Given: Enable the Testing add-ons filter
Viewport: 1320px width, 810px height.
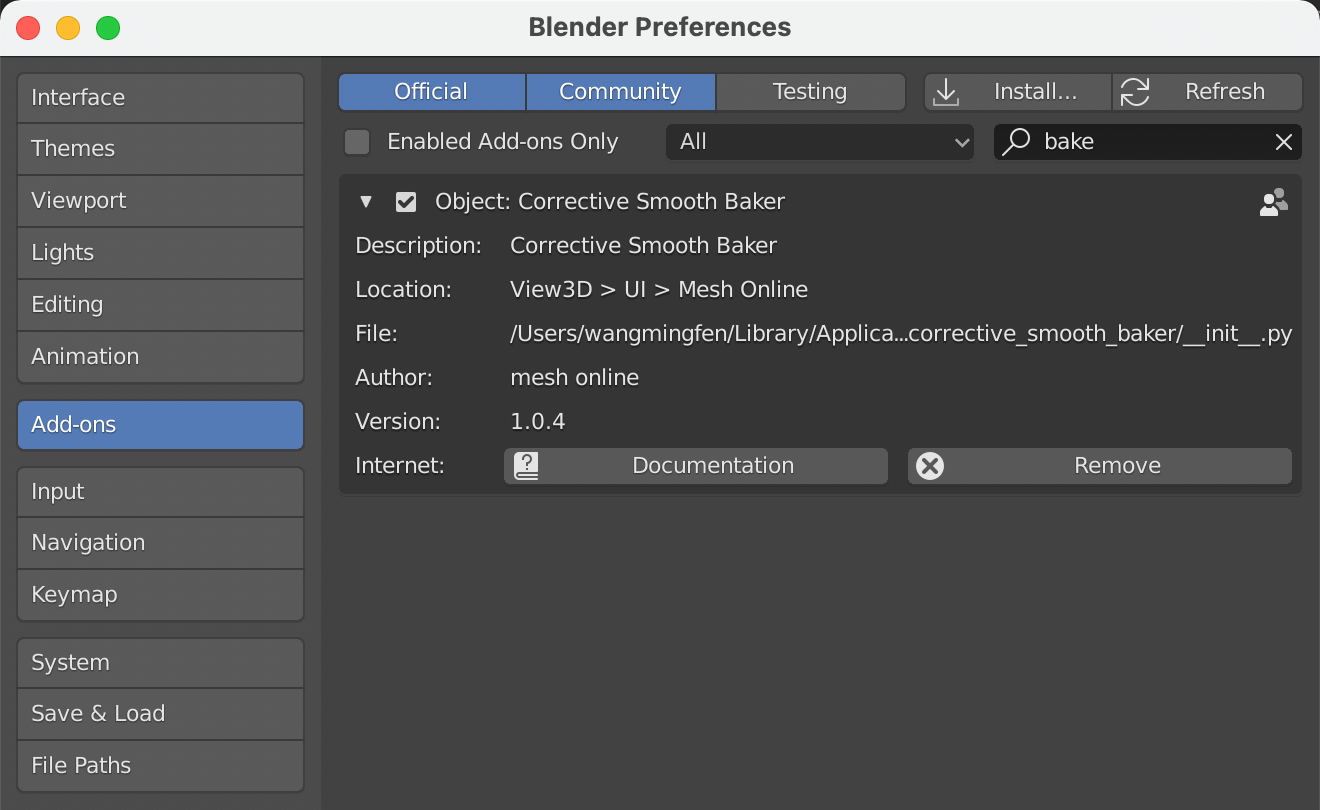Looking at the screenshot, I should [x=810, y=92].
